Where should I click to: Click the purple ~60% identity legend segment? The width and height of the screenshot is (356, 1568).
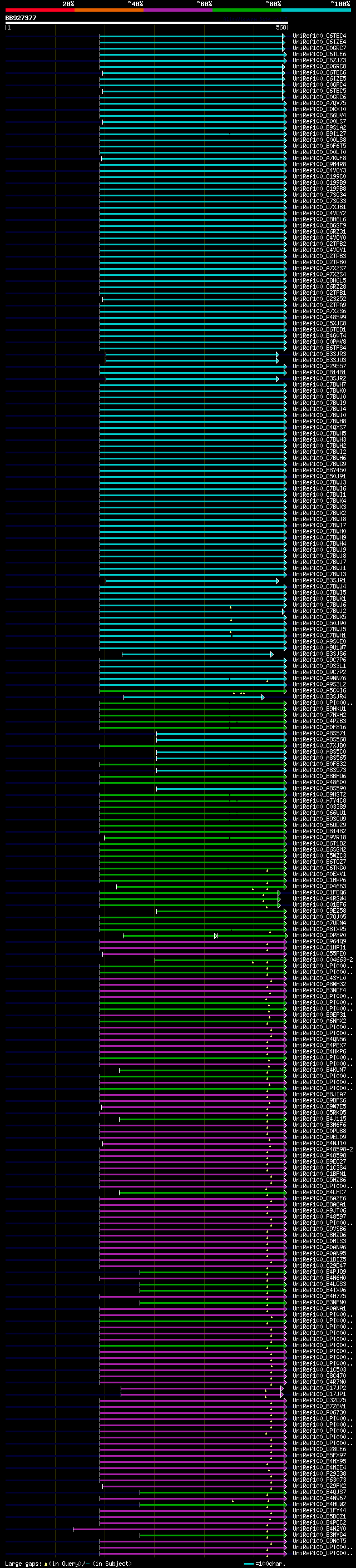(177, 10)
